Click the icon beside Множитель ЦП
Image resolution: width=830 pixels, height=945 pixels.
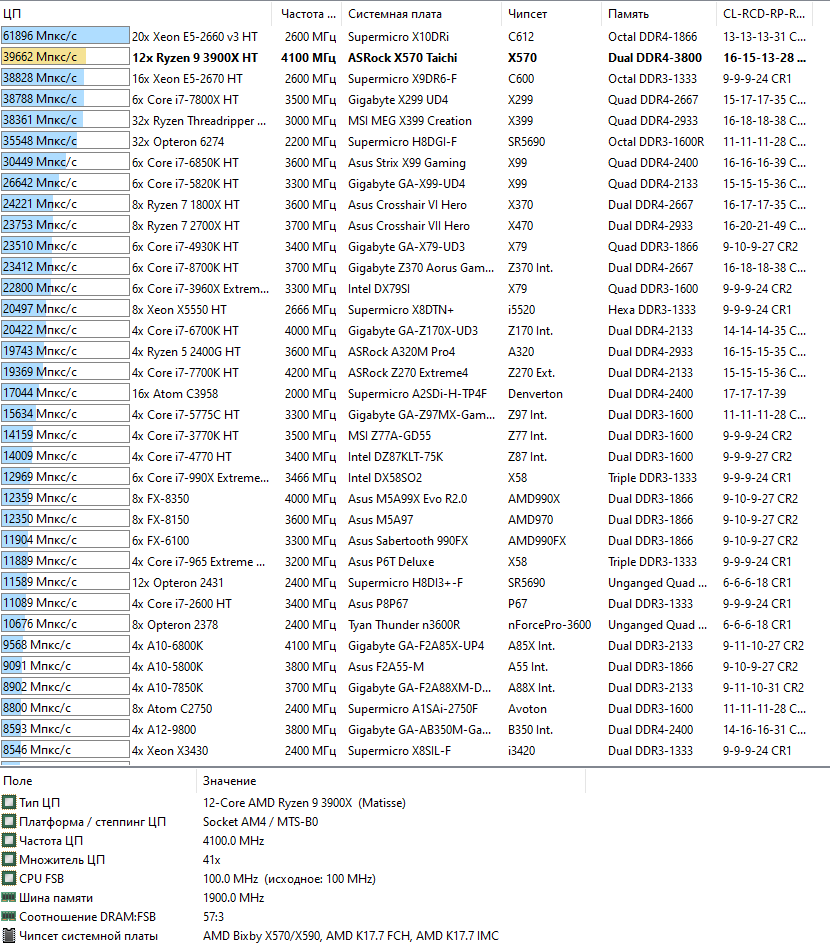pyautogui.click(x=8, y=859)
